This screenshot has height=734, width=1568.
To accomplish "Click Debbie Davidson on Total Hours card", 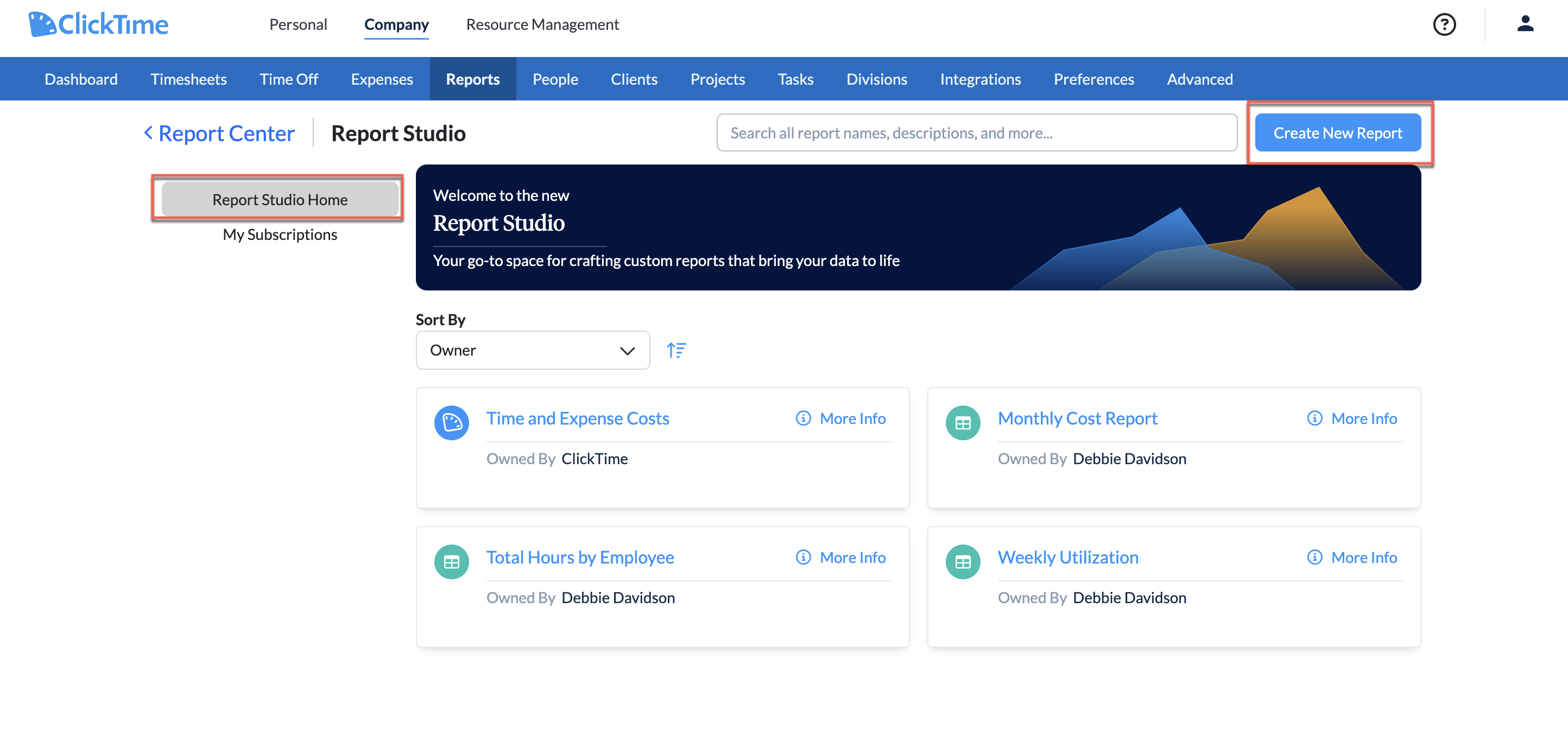I will 618,597.
